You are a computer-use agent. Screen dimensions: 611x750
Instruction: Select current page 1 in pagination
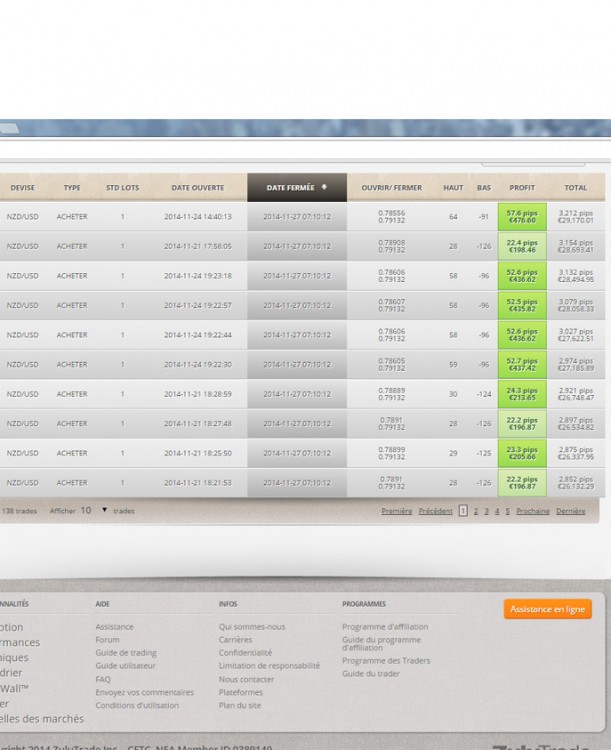pos(463,511)
